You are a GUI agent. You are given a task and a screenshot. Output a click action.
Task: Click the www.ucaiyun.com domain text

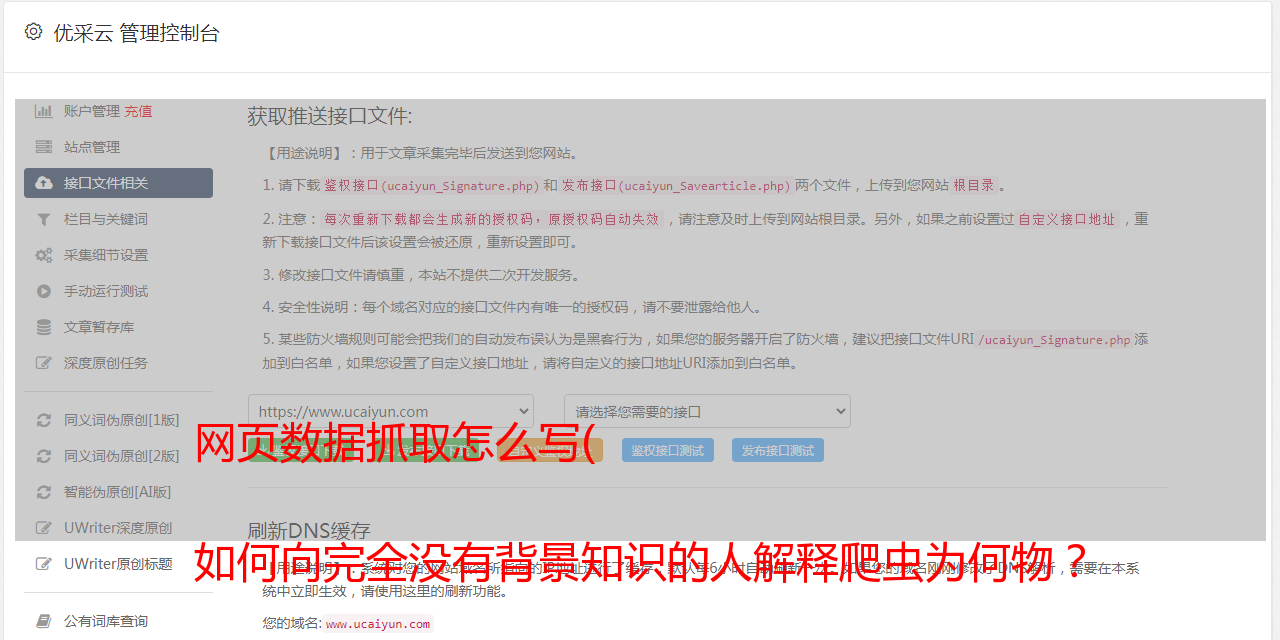378,624
